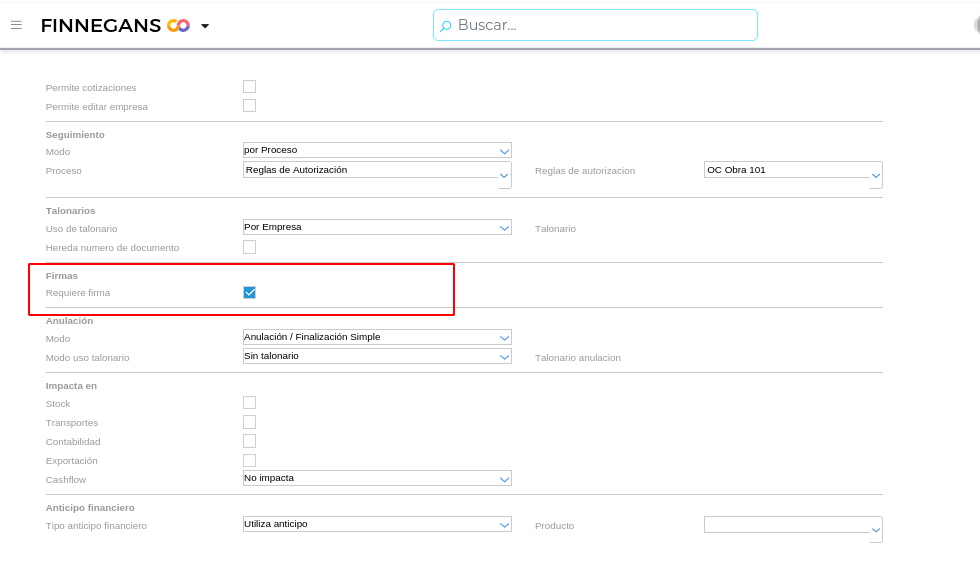Open Reglas de autorizacion dropdown OC Obra 101

(x=792, y=174)
